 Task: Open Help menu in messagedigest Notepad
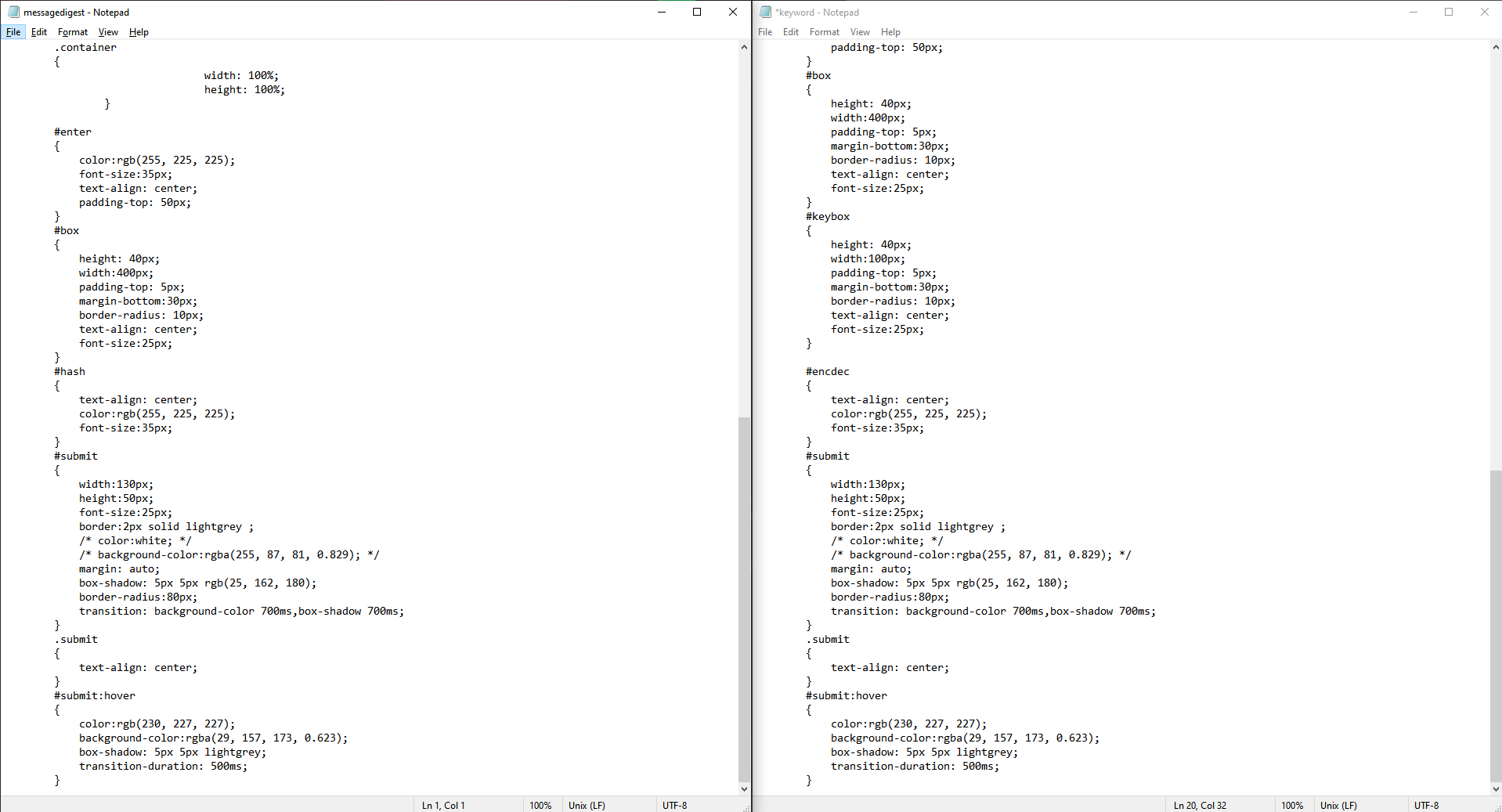(x=139, y=32)
